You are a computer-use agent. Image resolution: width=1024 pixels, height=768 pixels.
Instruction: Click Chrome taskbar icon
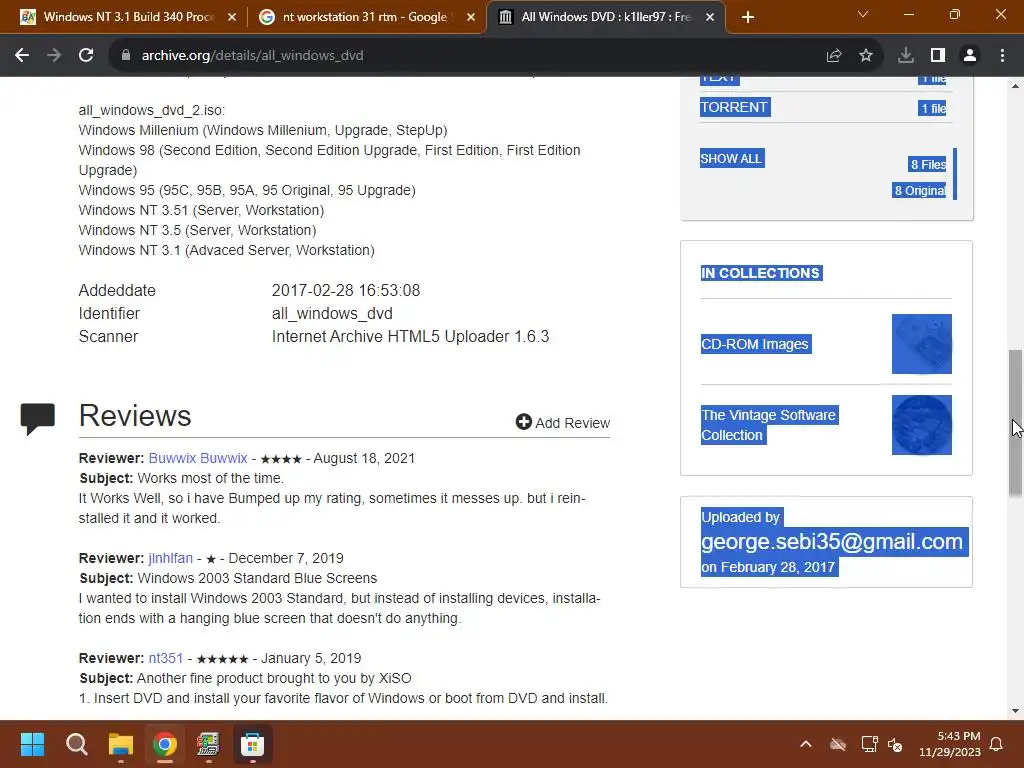165,744
